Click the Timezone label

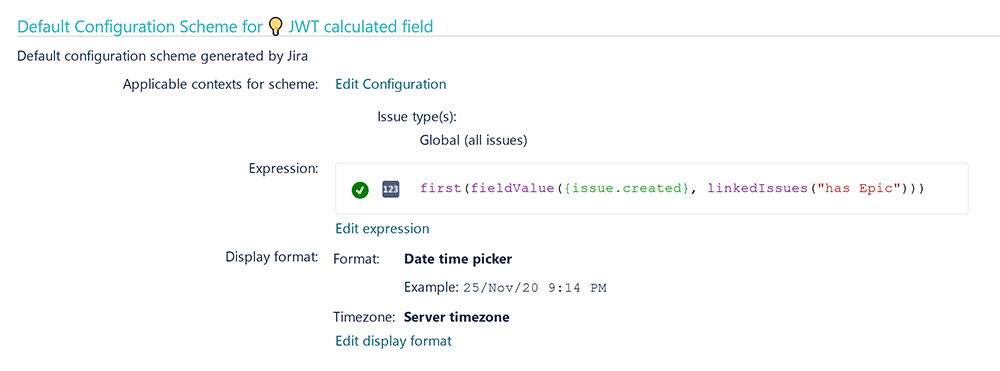(x=365, y=317)
